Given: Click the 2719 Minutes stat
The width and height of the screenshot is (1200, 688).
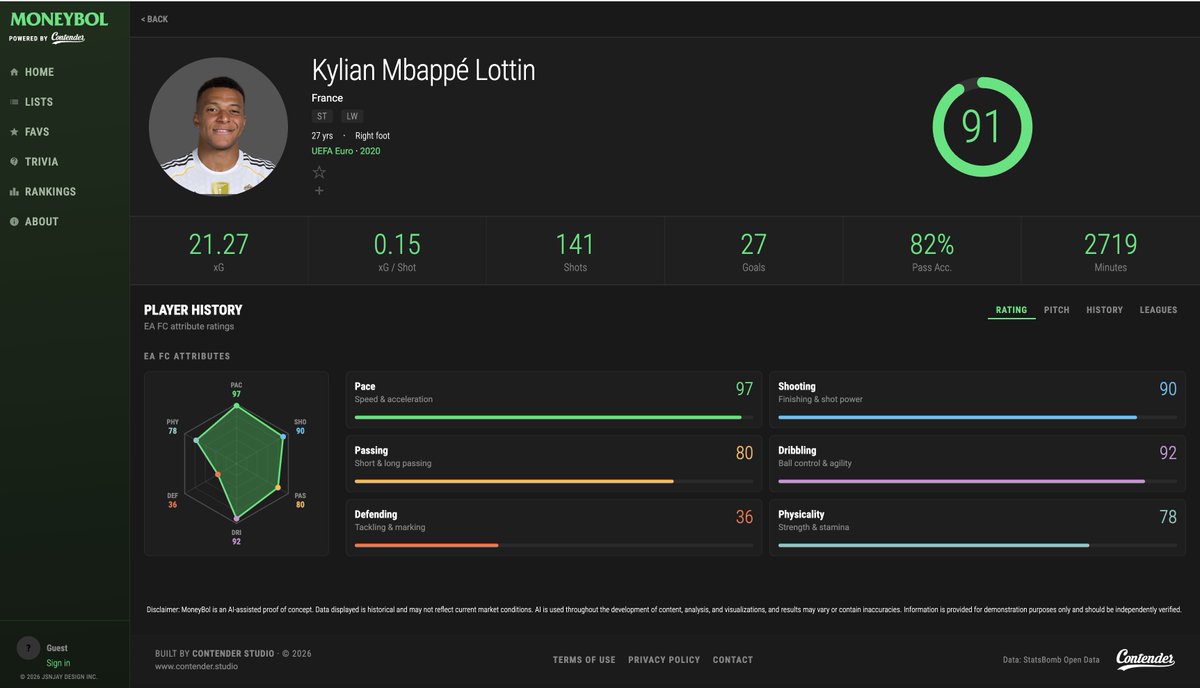Looking at the screenshot, I should (1110, 251).
